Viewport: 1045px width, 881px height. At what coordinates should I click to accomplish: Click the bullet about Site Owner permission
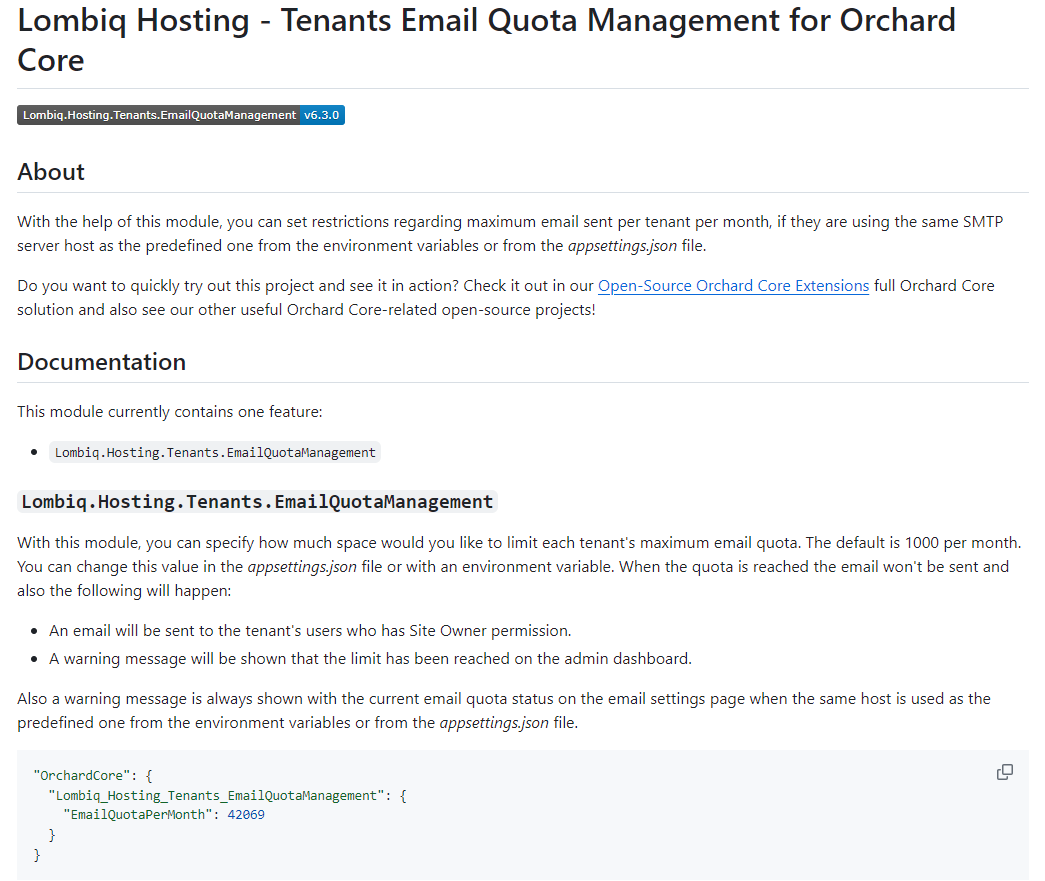click(x=310, y=630)
